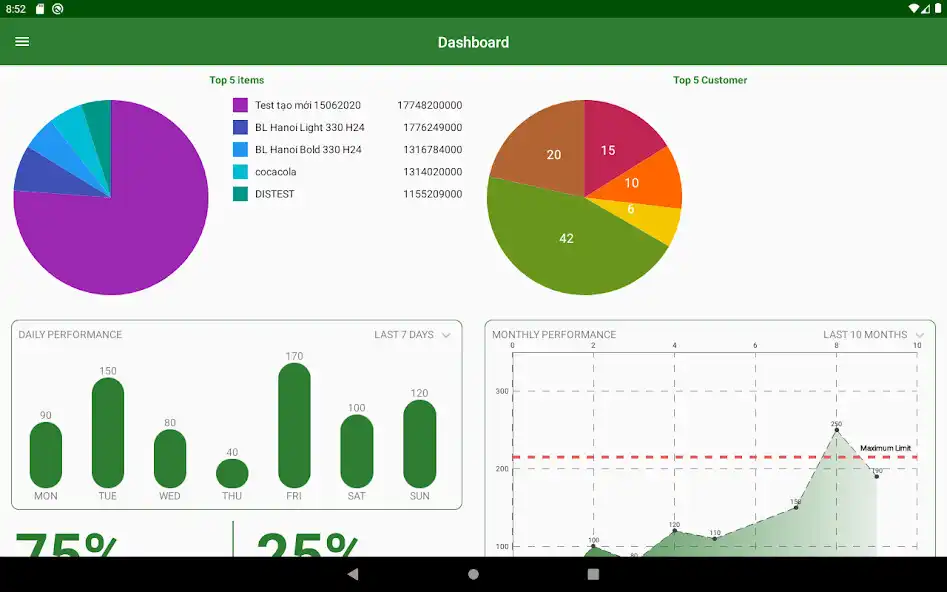Click the value 17748200000
Image resolution: width=947 pixels, height=592 pixels.
coord(429,105)
